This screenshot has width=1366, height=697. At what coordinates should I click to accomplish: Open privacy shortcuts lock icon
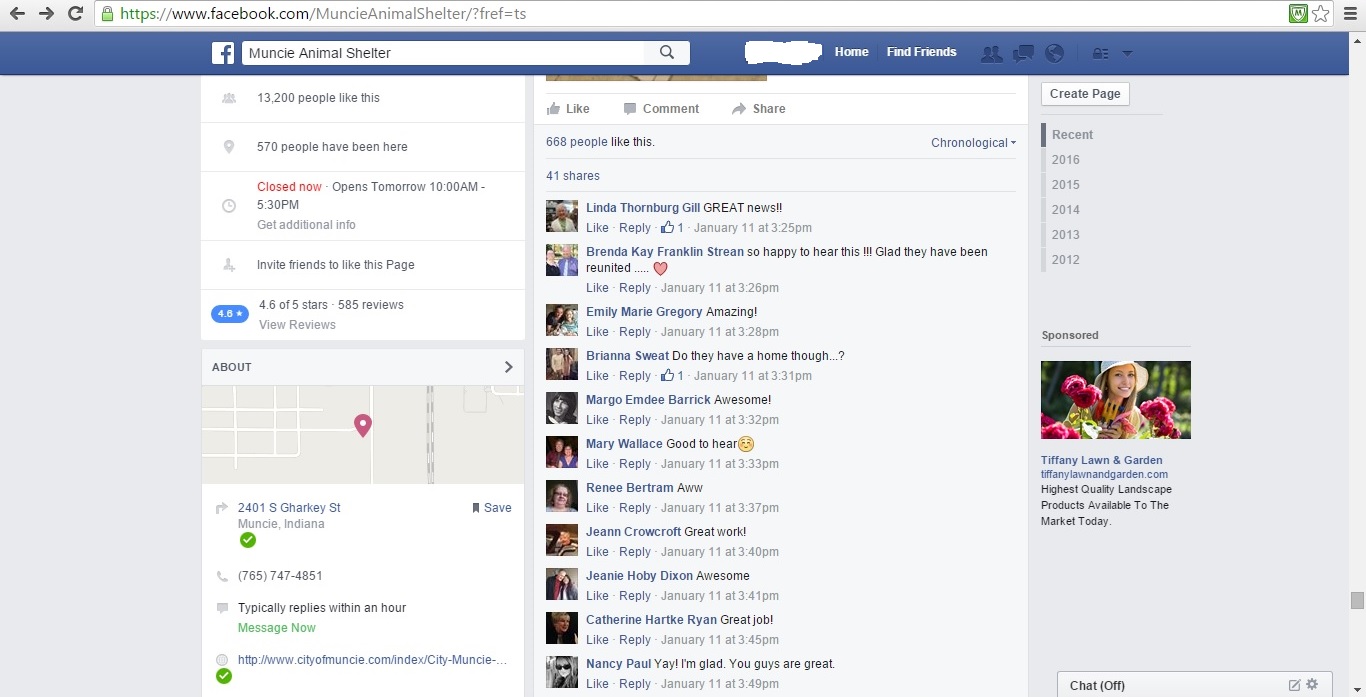click(x=1100, y=53)
